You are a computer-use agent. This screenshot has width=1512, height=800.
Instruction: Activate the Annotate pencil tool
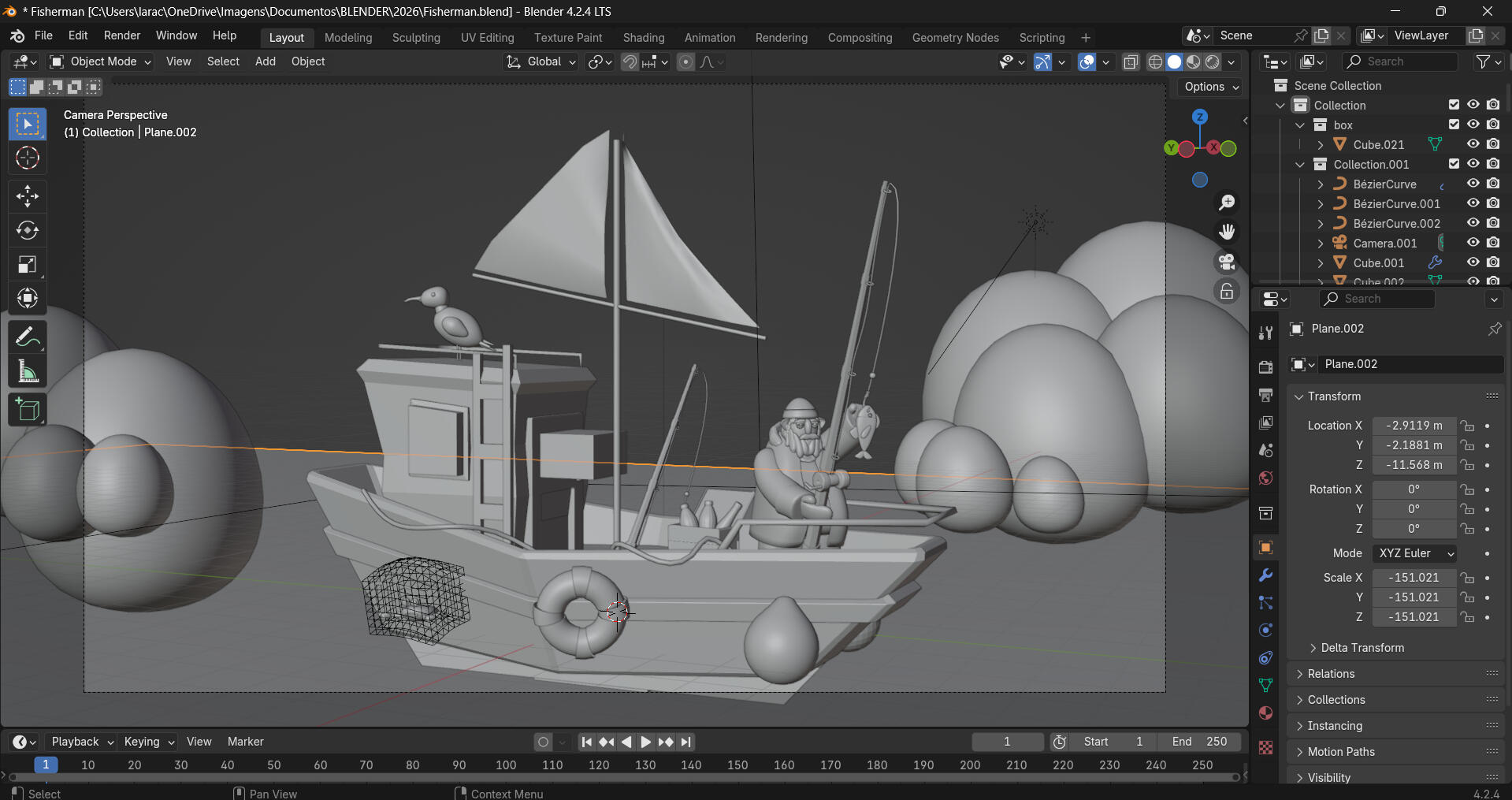pos(28,337)
